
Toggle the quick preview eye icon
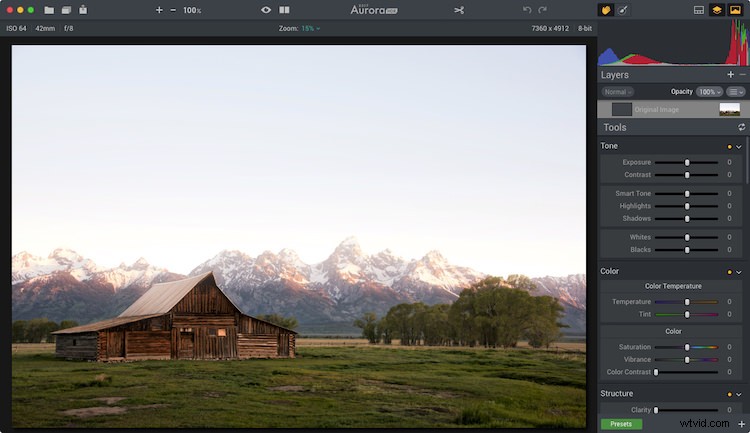pyautogui.click(x=266, y=10)
